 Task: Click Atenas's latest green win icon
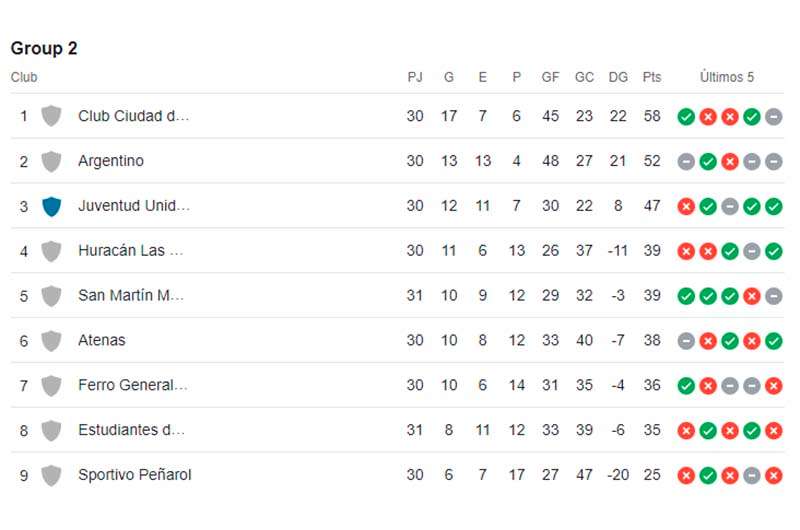click(x=773, y=341)
